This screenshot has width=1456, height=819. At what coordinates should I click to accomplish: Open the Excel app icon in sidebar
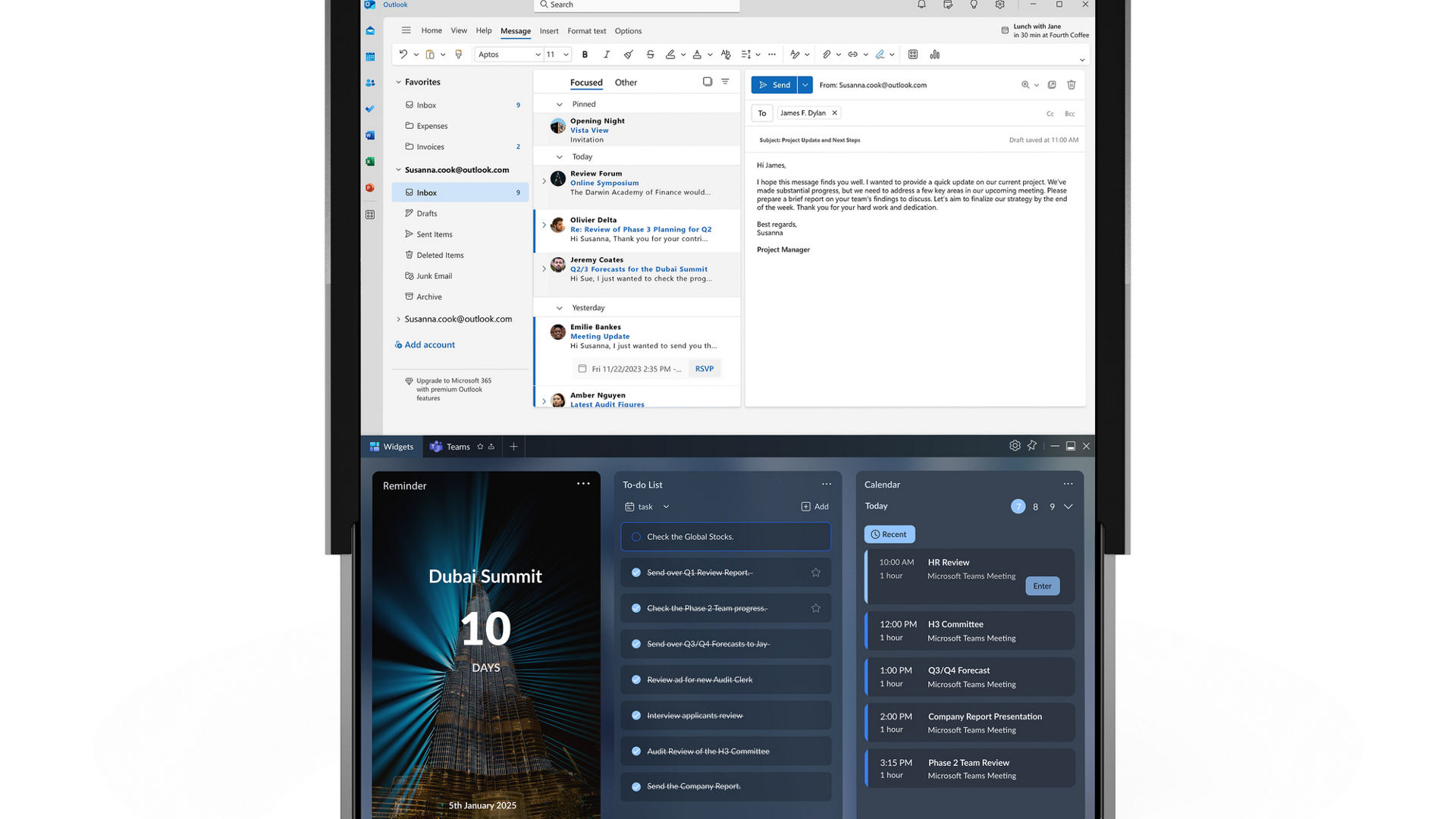click(370, 162)
